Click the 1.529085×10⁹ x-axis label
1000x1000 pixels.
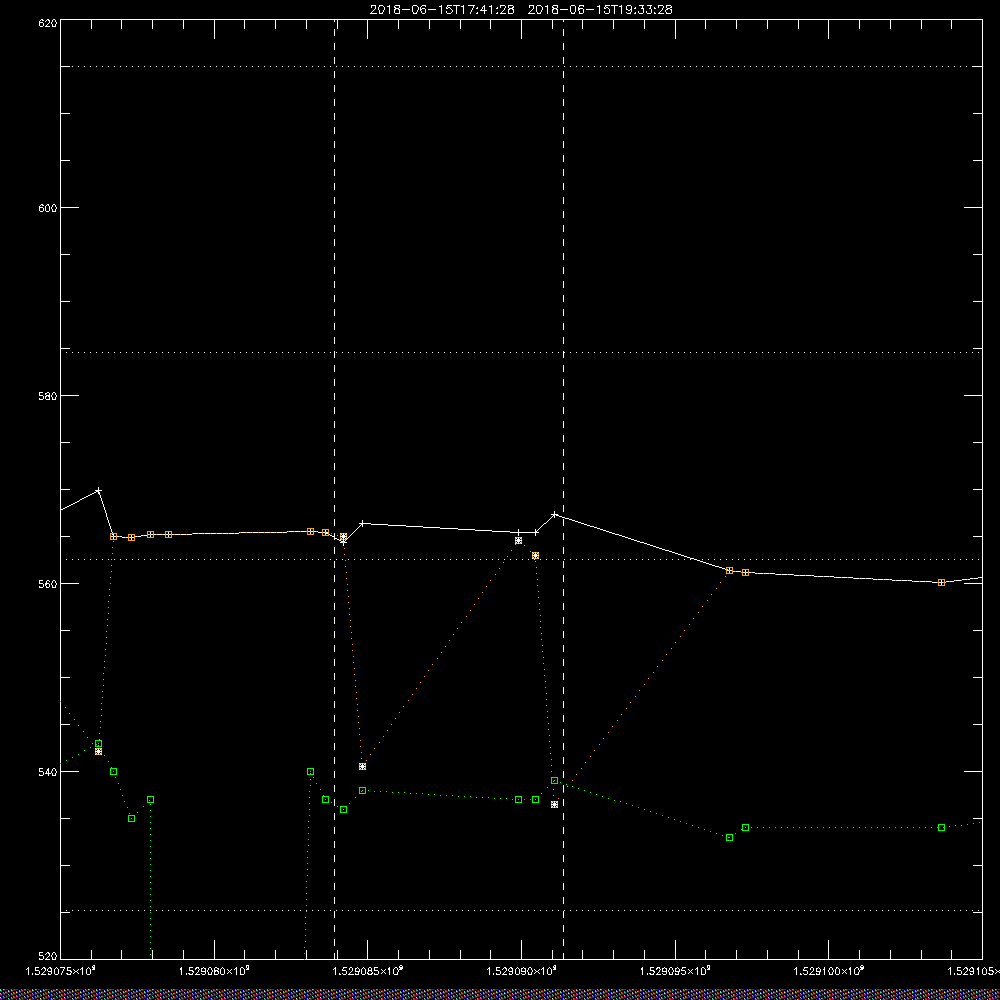[x=368, y=971]
